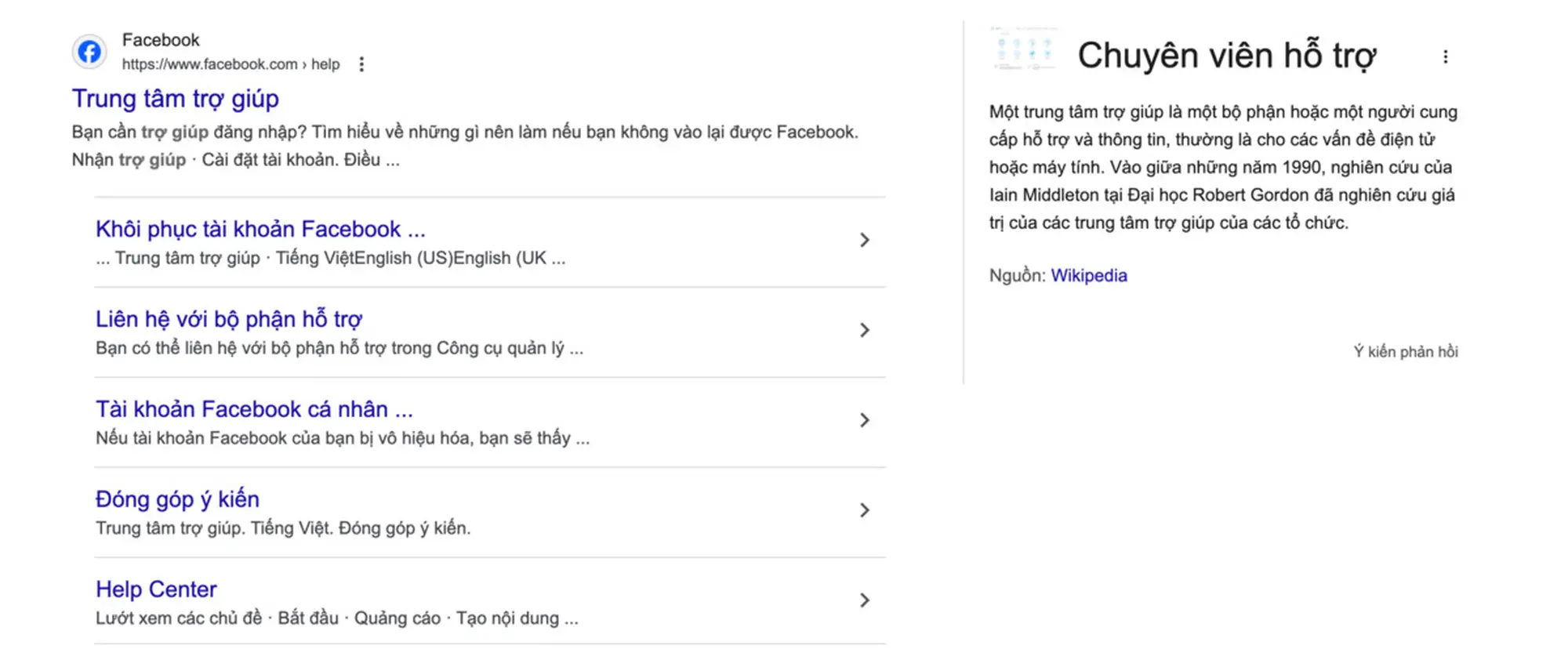This screenshot has width=1568, height=660.
Task: Click the Facebook site name above the URL
Action: (x=161, y=40)
